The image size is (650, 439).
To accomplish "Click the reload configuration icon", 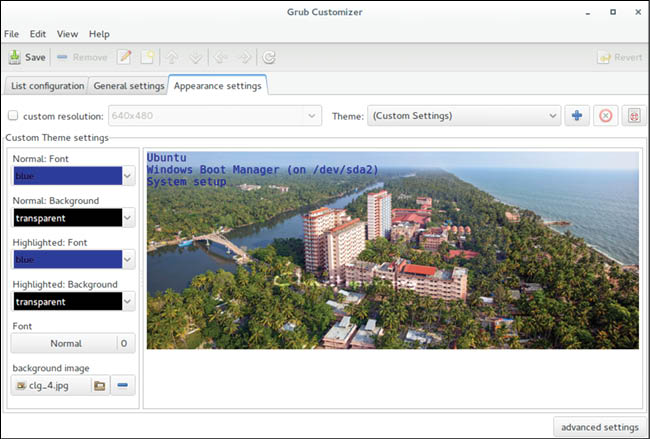I will [x=269, y=58].
